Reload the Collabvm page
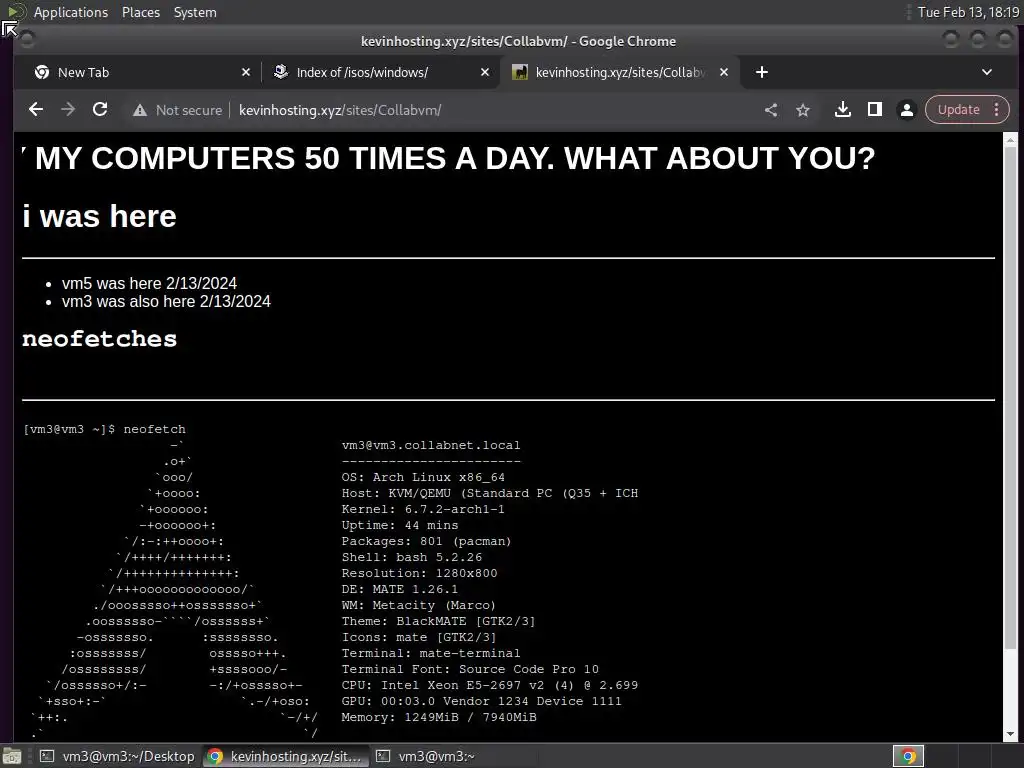Image resolution: width=1024 pixels, height=768 pixels. [x=100, y=110]
